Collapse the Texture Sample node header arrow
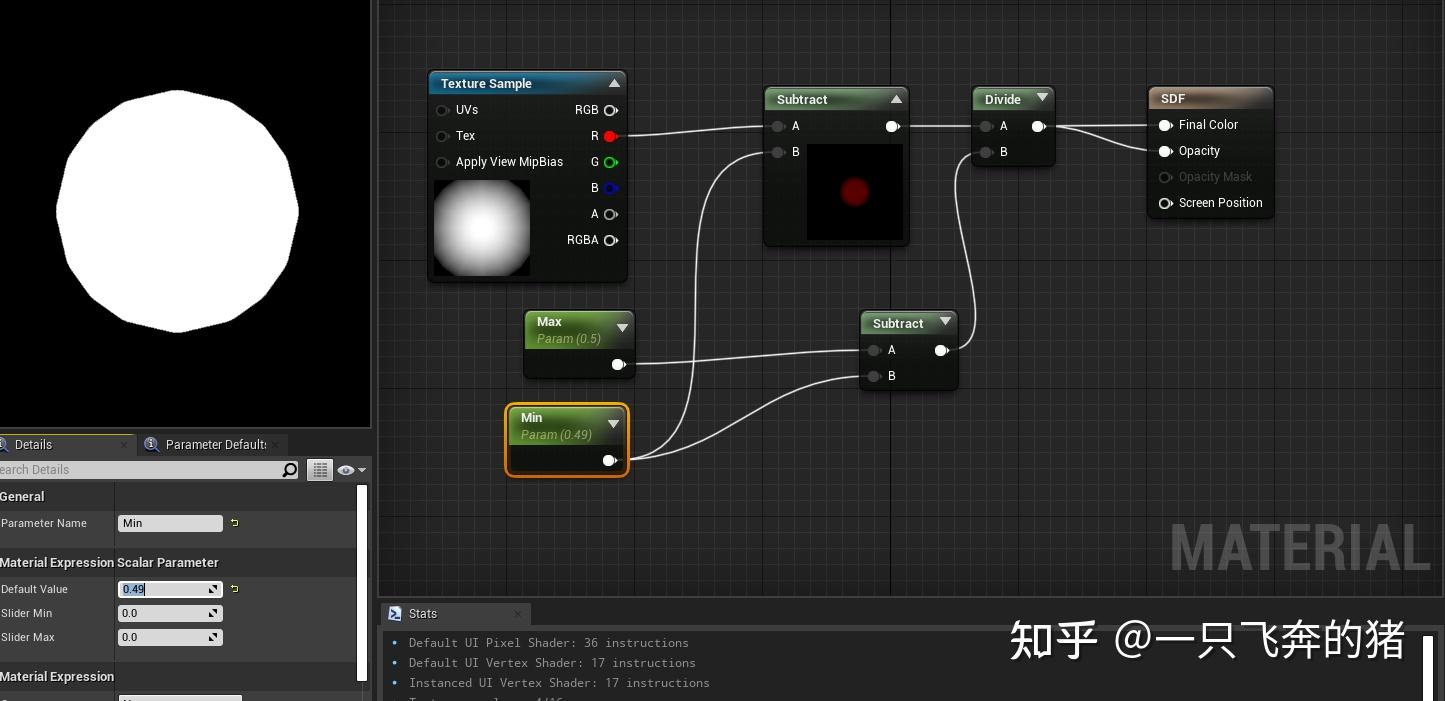This screenshot has width=1445, height=701. pyautogui.click(x=614, y=83)
